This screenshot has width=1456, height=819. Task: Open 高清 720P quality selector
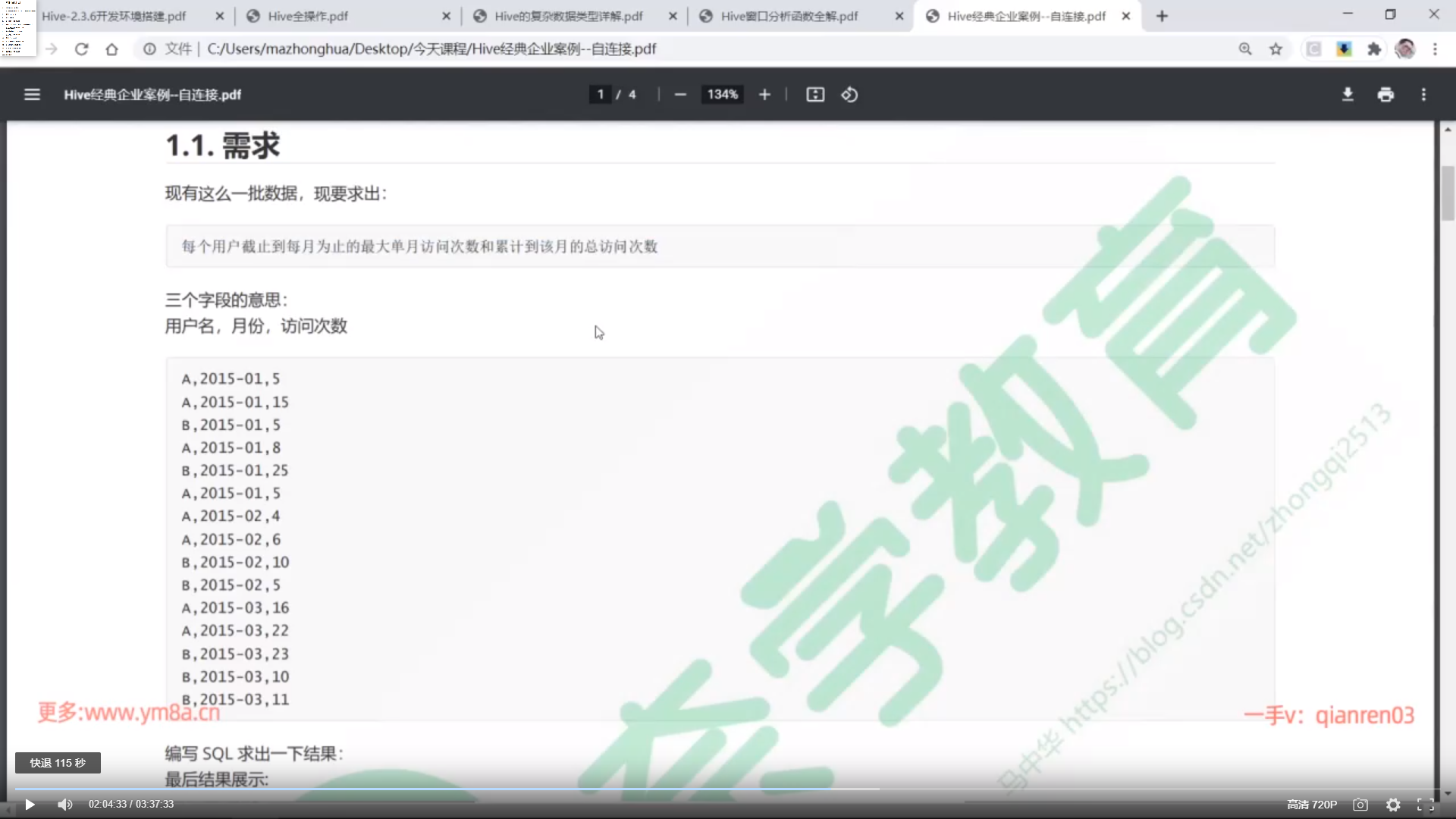[1312, 805]
